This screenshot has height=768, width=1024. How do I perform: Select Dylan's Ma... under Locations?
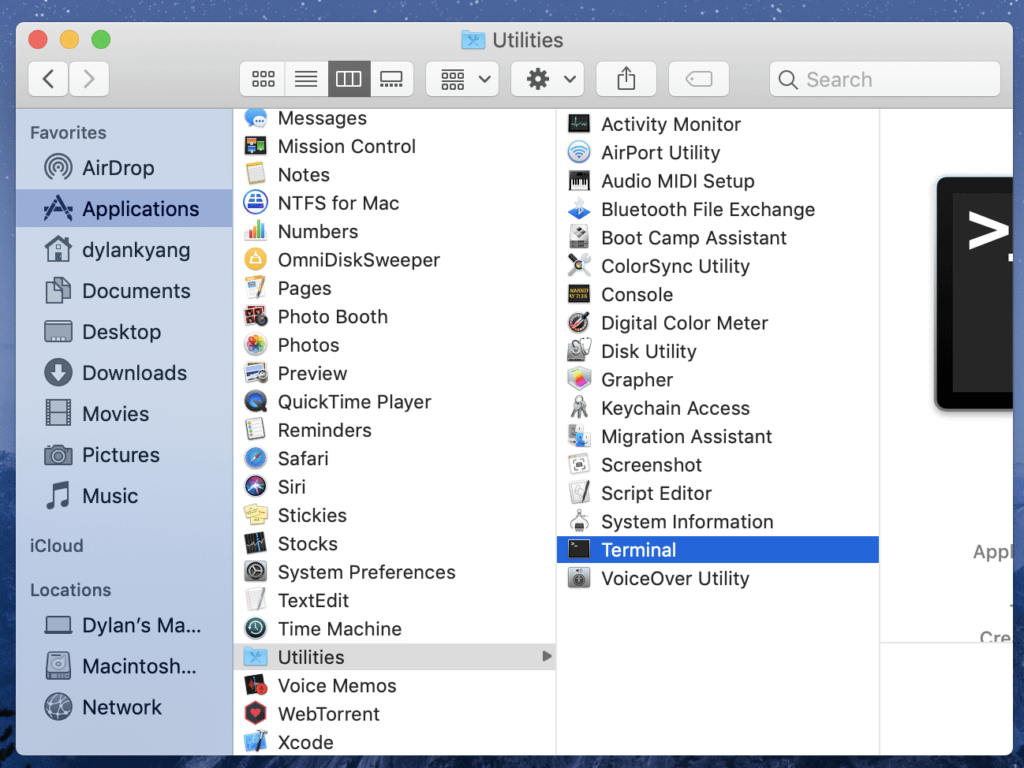[124, 626]
